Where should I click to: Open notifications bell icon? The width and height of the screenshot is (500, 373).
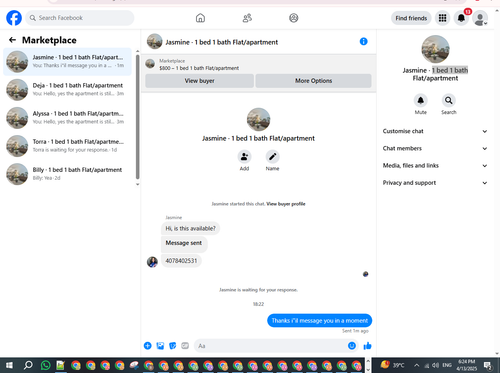click(x=461, y=18)
